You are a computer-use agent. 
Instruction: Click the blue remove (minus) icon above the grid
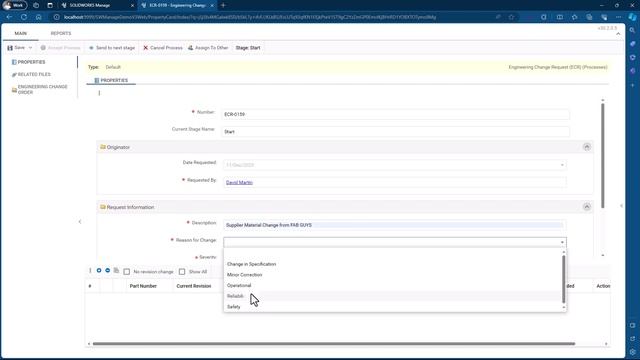pos(107,271)
